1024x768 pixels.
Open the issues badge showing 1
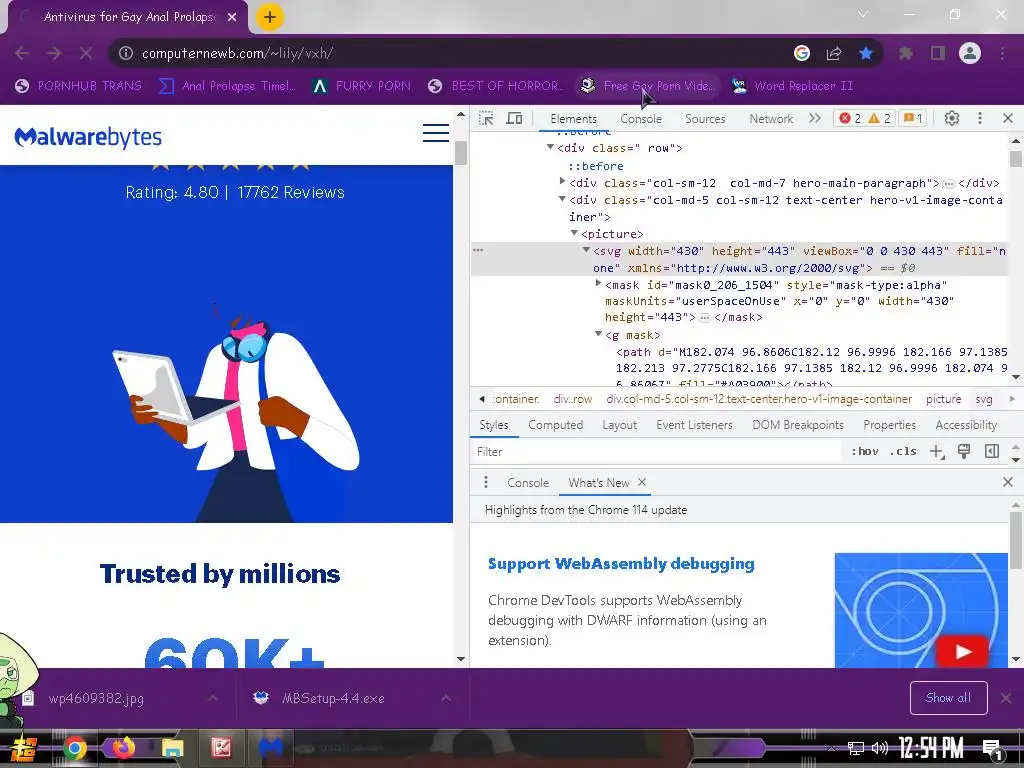pos(913,118)
